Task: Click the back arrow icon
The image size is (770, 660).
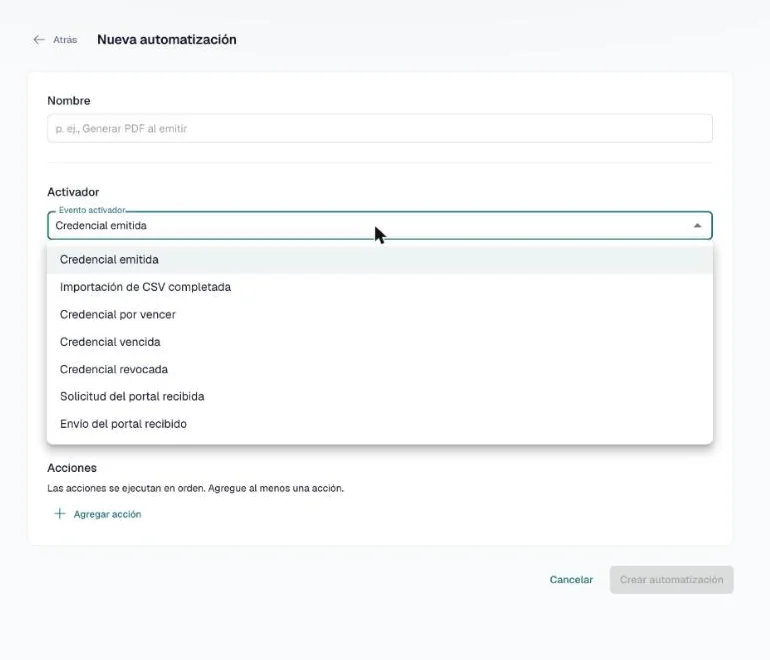Action: pos(39,40)
